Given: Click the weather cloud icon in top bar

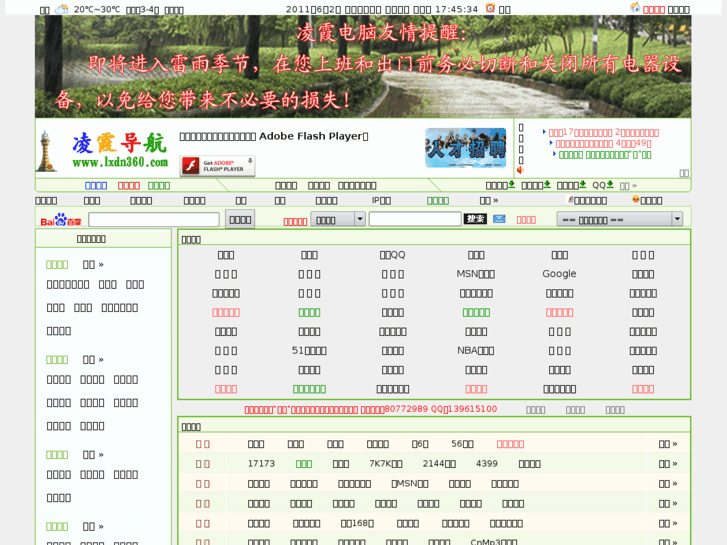Looking at the screenshot, I should pyautogui.click(x=62, y=9).
